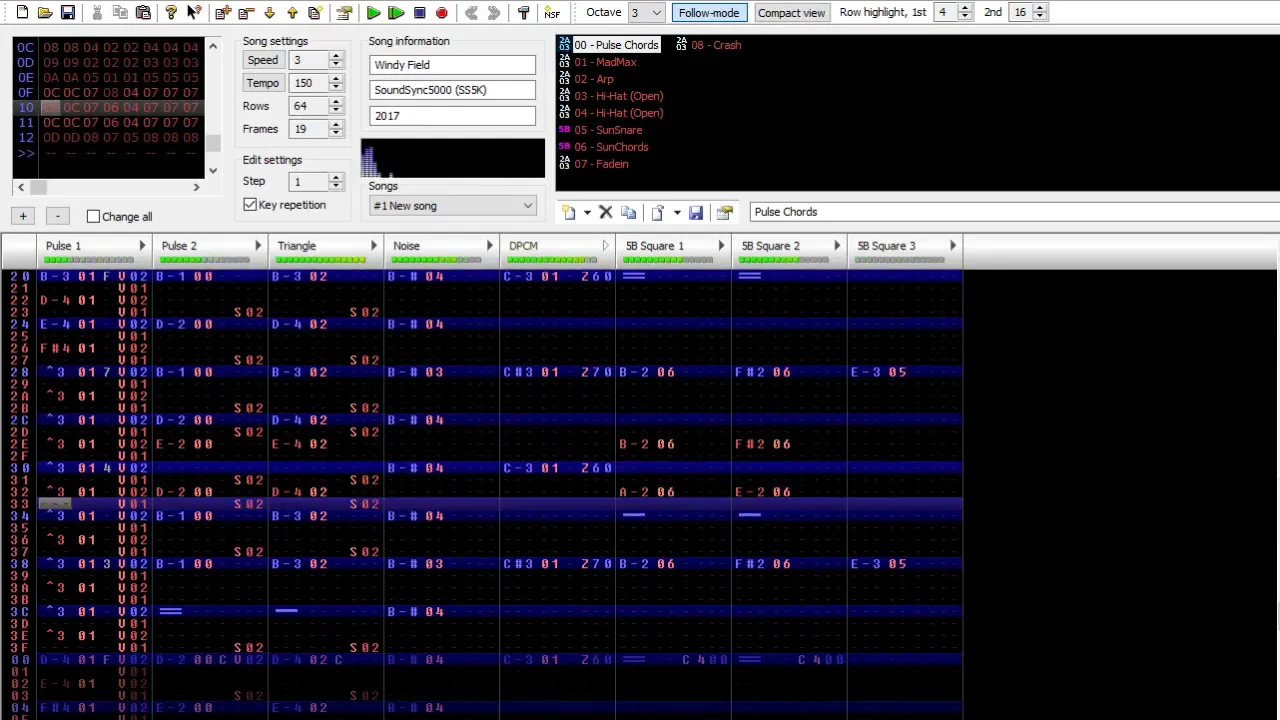
Task: Toggle edit mode with the red record button
Action: (x=442, y=13)
